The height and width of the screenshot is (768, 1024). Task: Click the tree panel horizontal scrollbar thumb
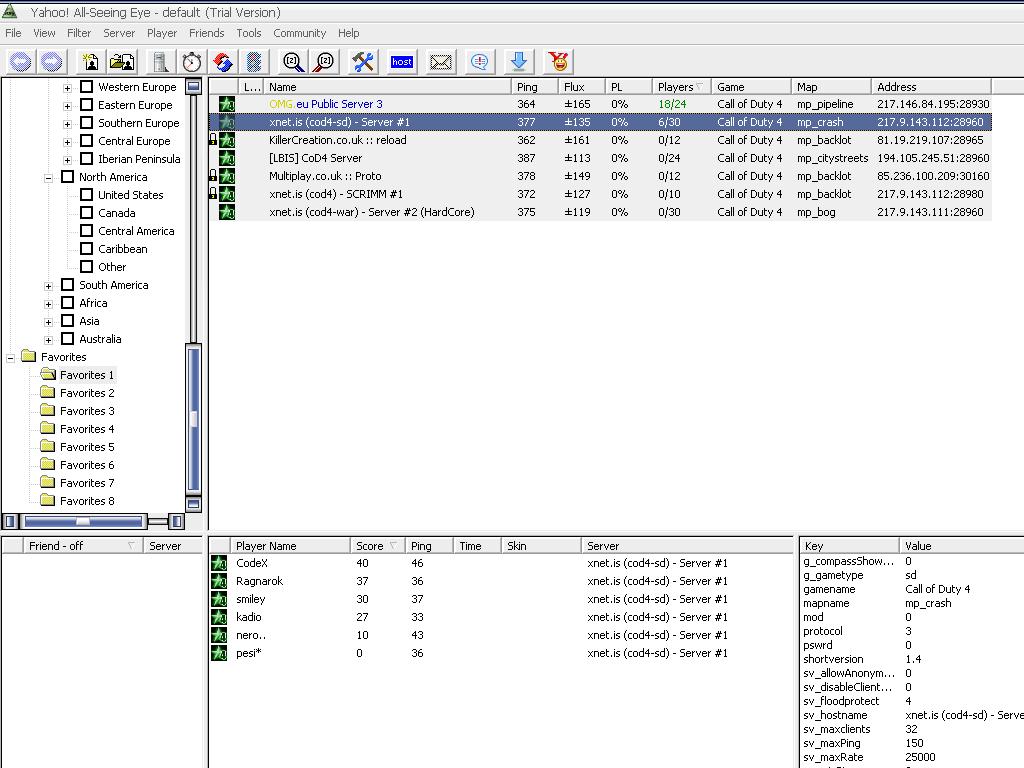(83, 521)
